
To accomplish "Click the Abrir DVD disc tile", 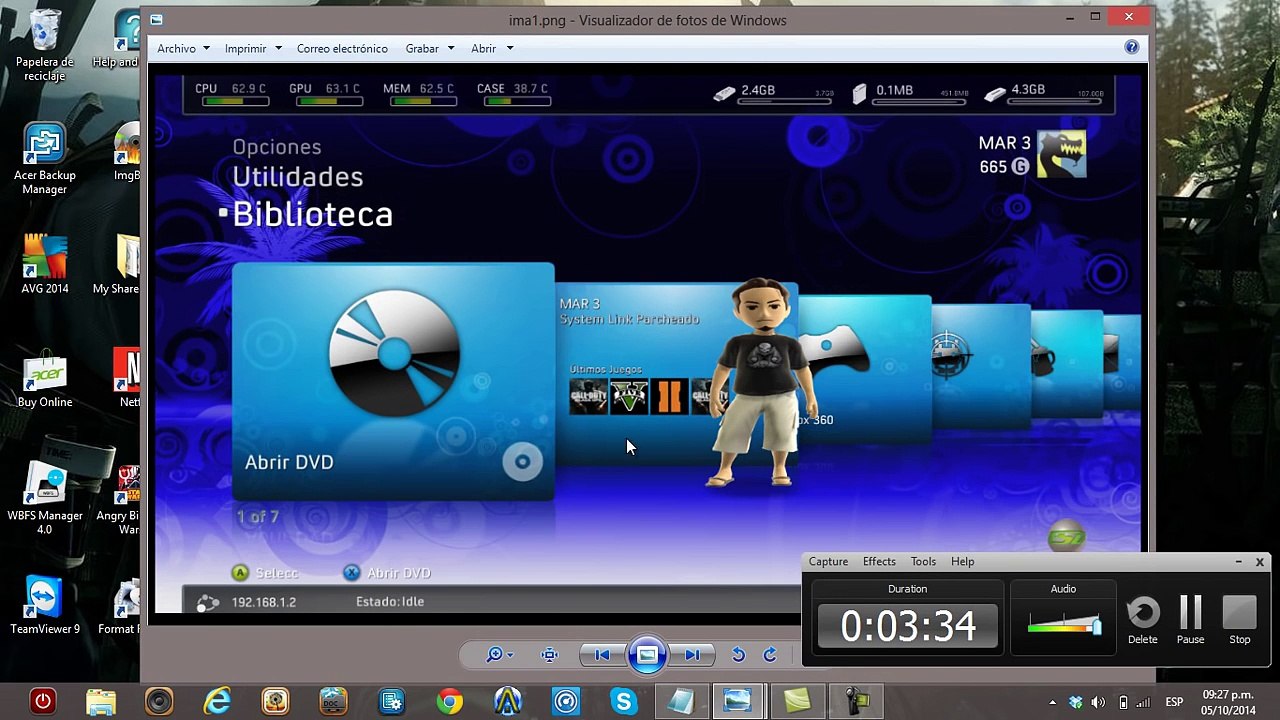I will [x=393, y=381].
